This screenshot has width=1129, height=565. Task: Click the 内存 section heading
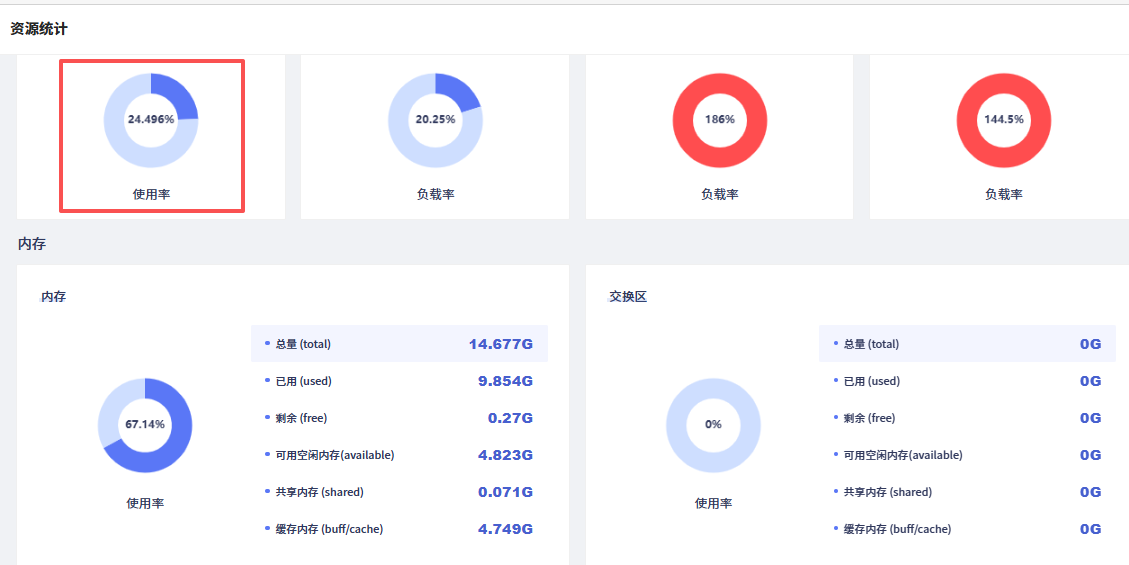tap(32, 244)
